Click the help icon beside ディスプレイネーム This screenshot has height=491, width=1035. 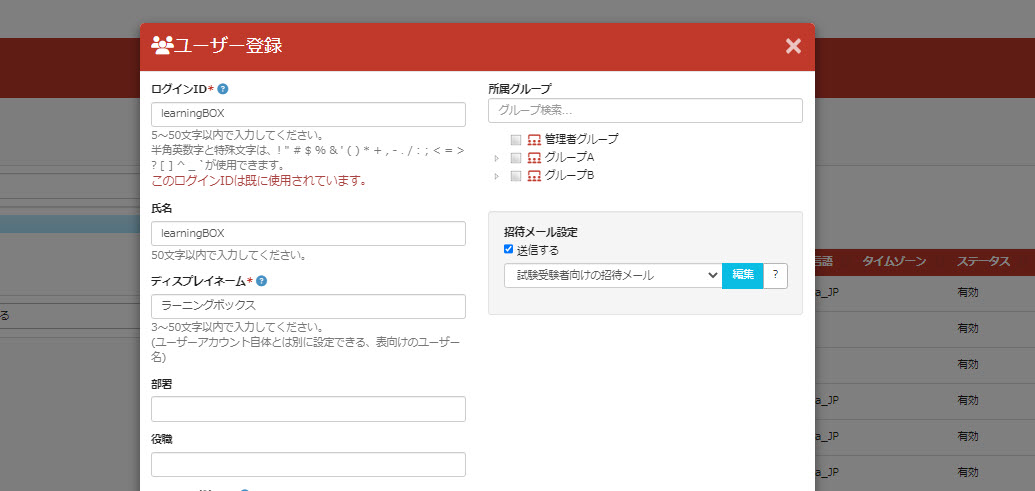[261, 282]
